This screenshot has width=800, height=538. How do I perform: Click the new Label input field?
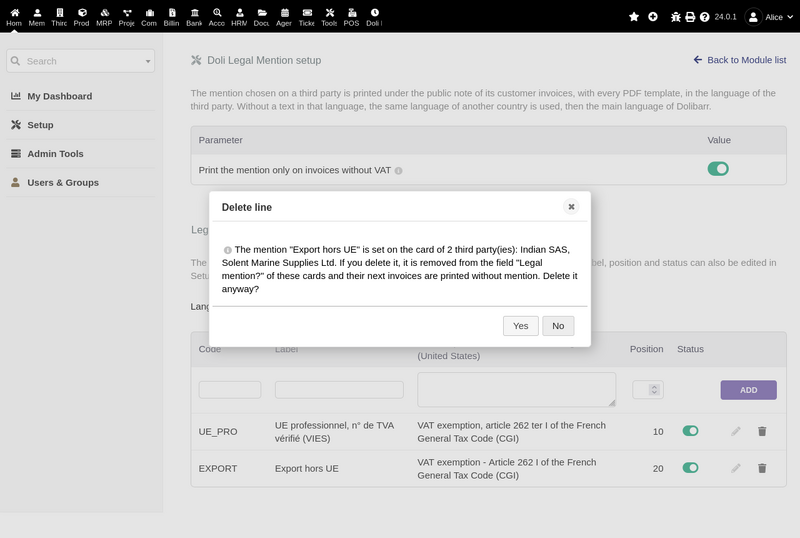[339, 390]
